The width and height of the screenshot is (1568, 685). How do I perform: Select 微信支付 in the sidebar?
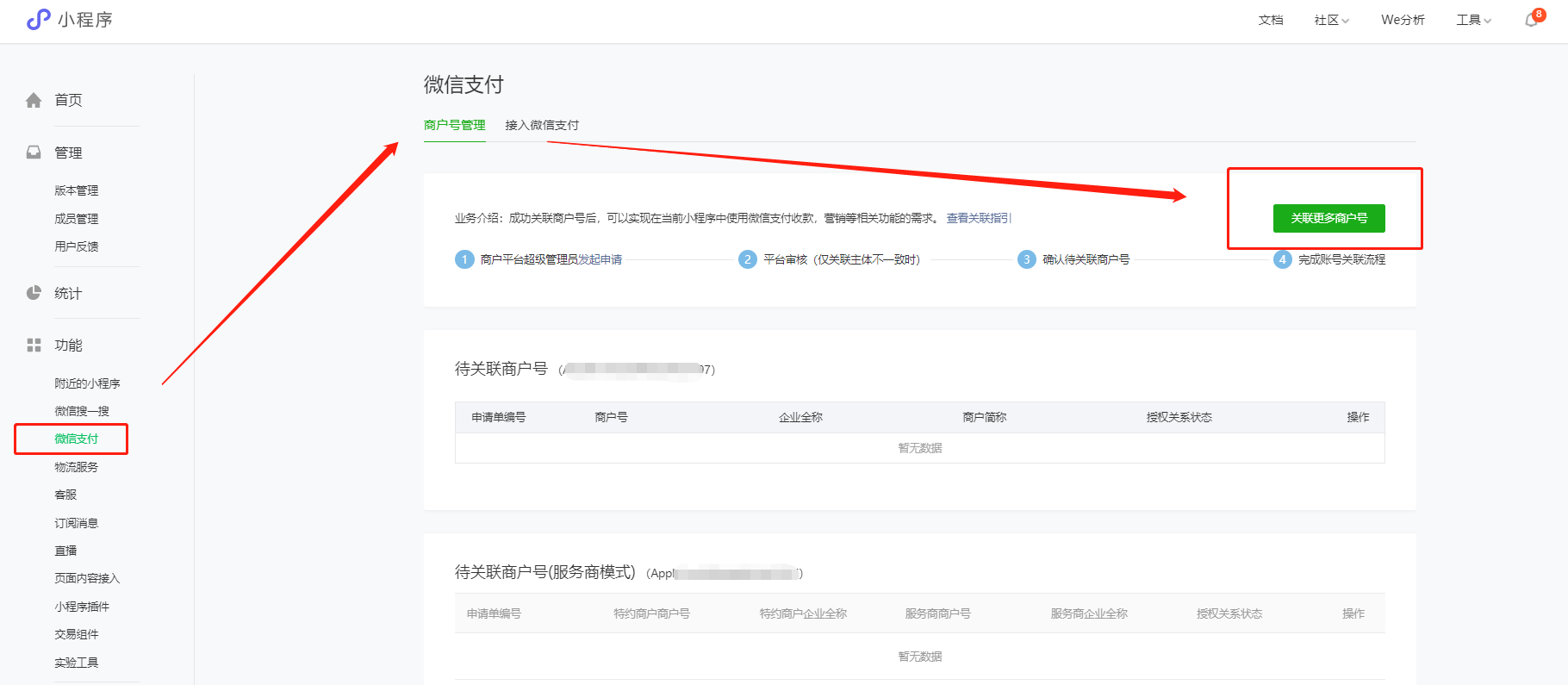click(x=77, y=439)
